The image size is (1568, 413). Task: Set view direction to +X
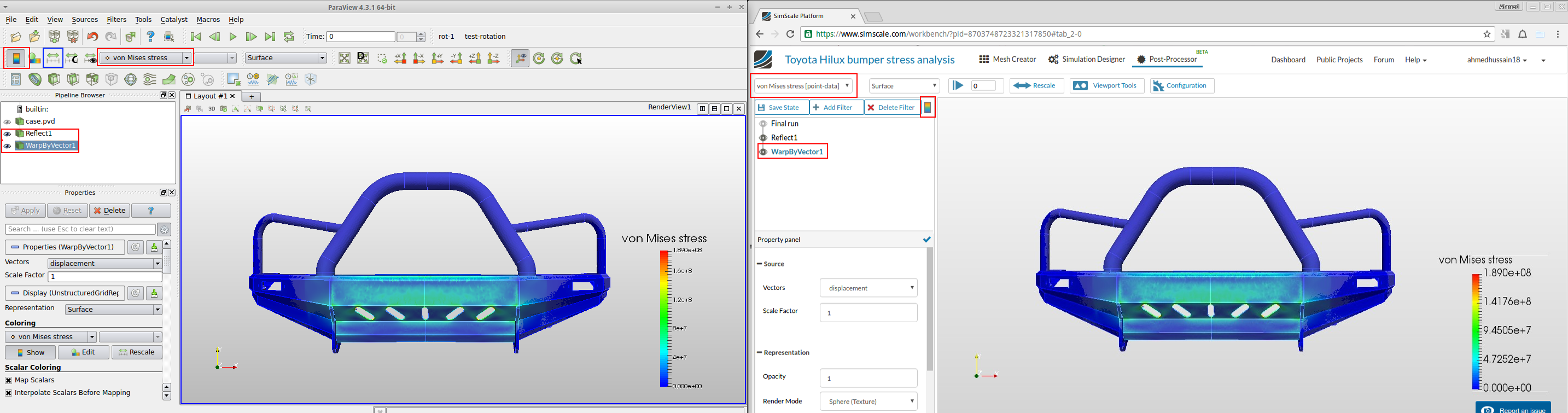[x=400, y=59]
